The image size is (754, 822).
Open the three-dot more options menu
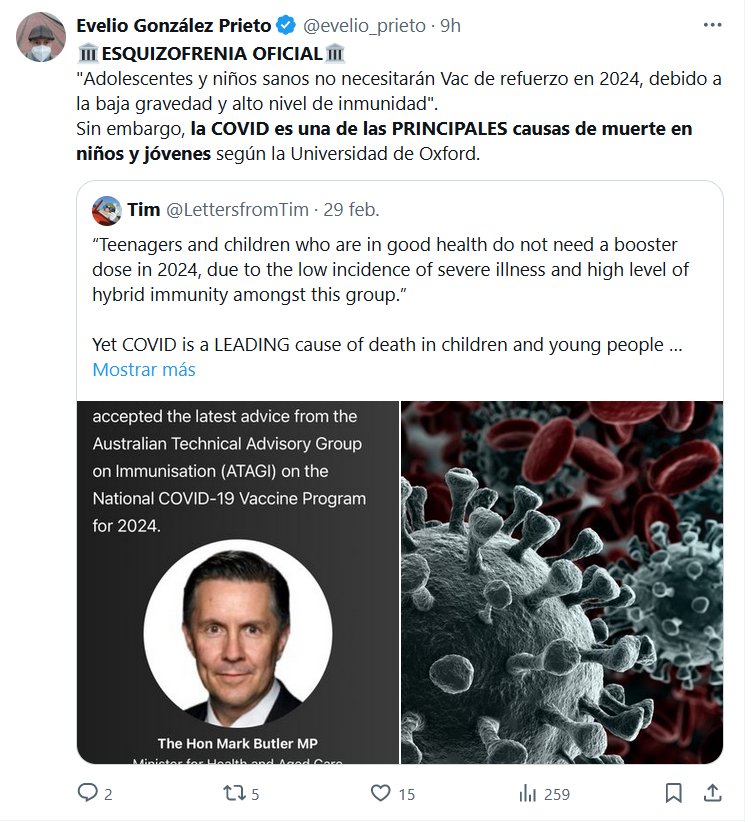tap(712, 25)
